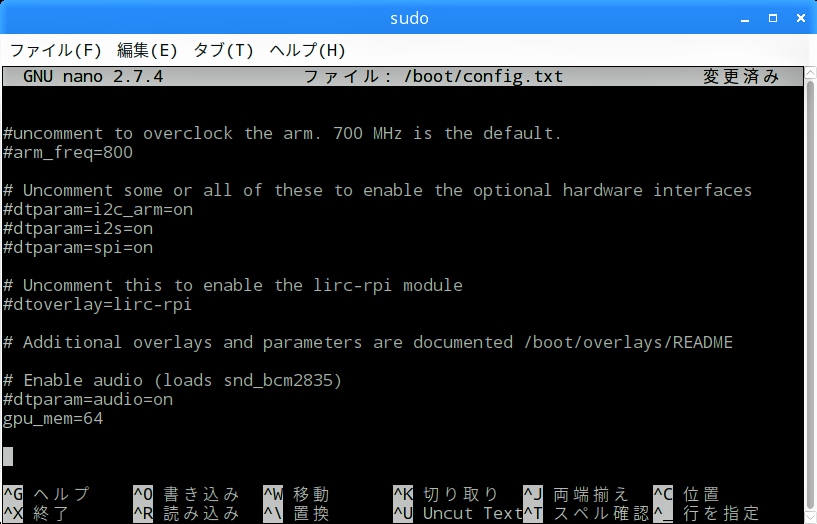Click the ^T スペル確認 shortcut label

tap(587, 513)
